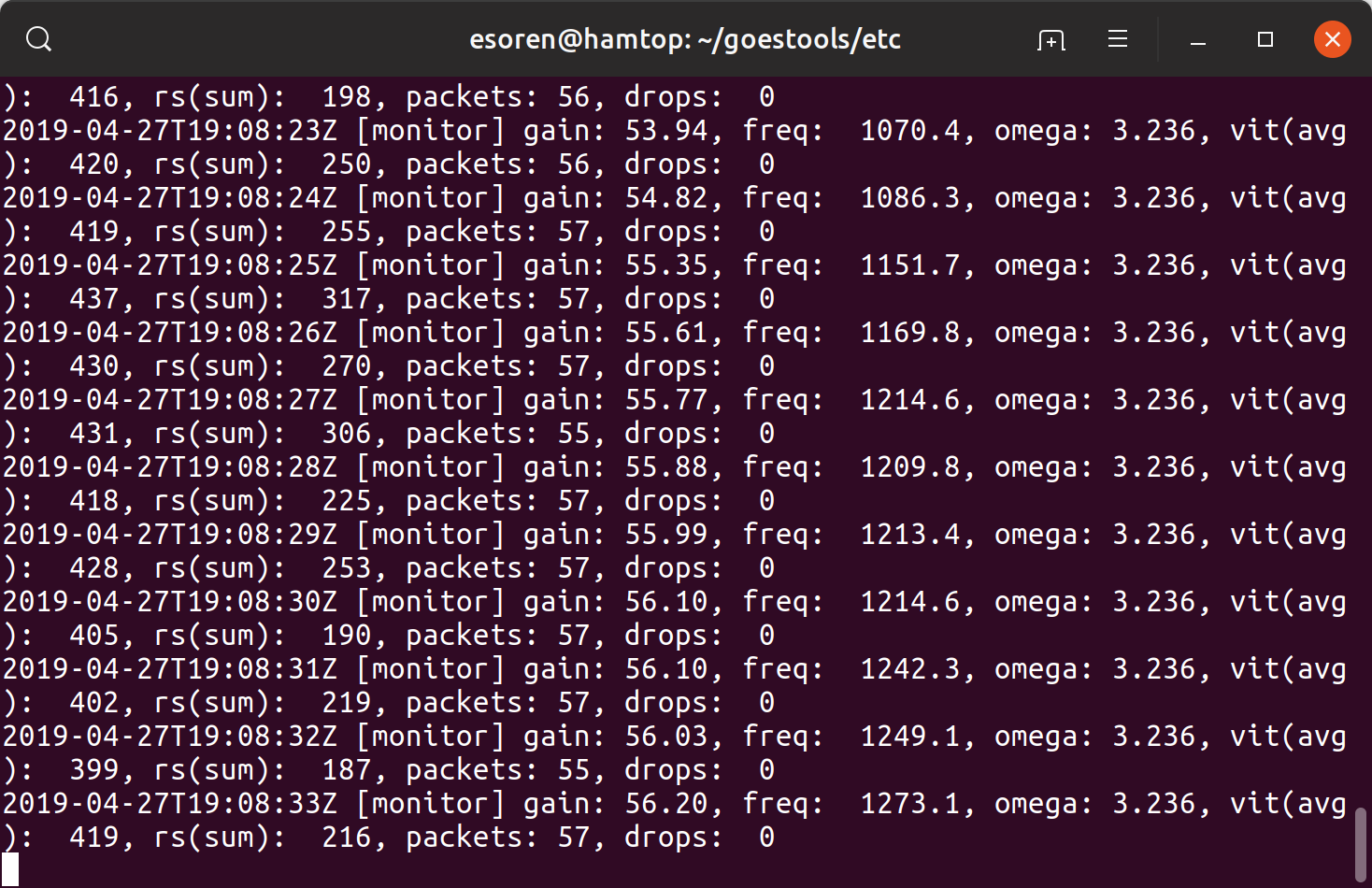The height and width of the screenshot is (888, 1372).
Task: Click the 2019-04-27T19:08:28Z timestamp
Action: [170, 467]
